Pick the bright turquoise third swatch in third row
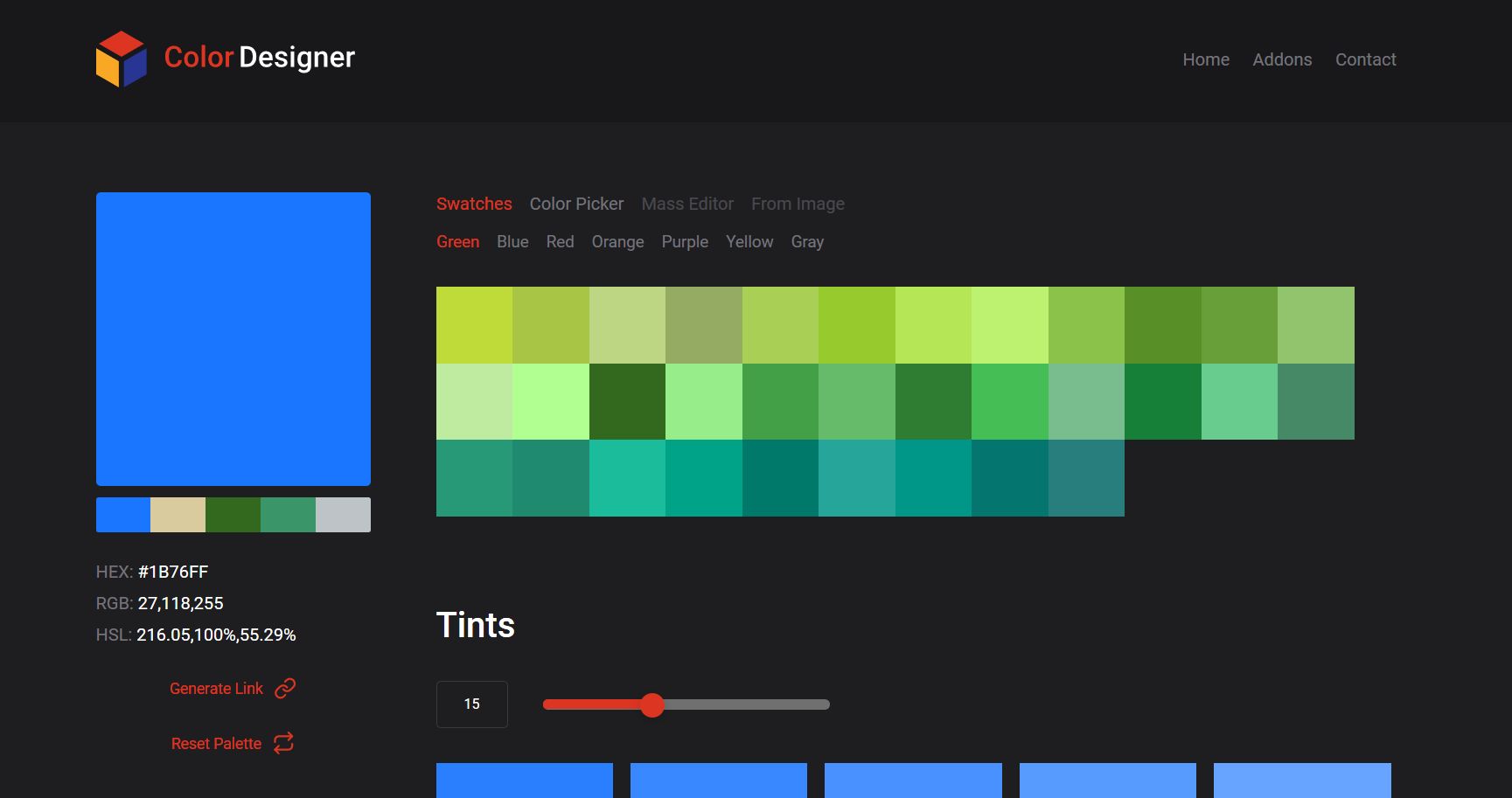The width and height of the screenshot is (1512, 798). tap(627, 478)
